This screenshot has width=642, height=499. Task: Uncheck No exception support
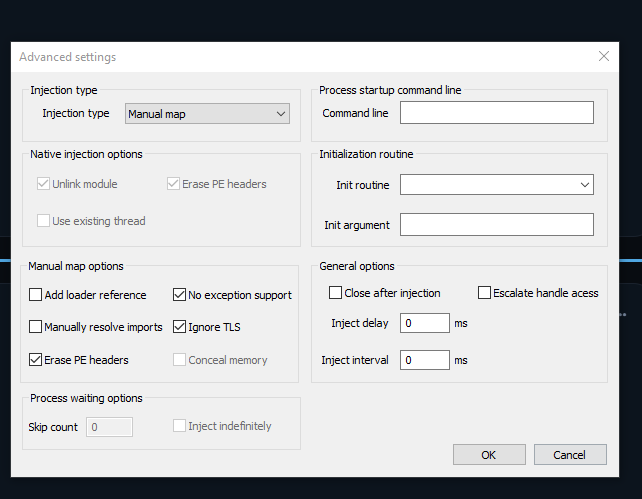point(180,295)
